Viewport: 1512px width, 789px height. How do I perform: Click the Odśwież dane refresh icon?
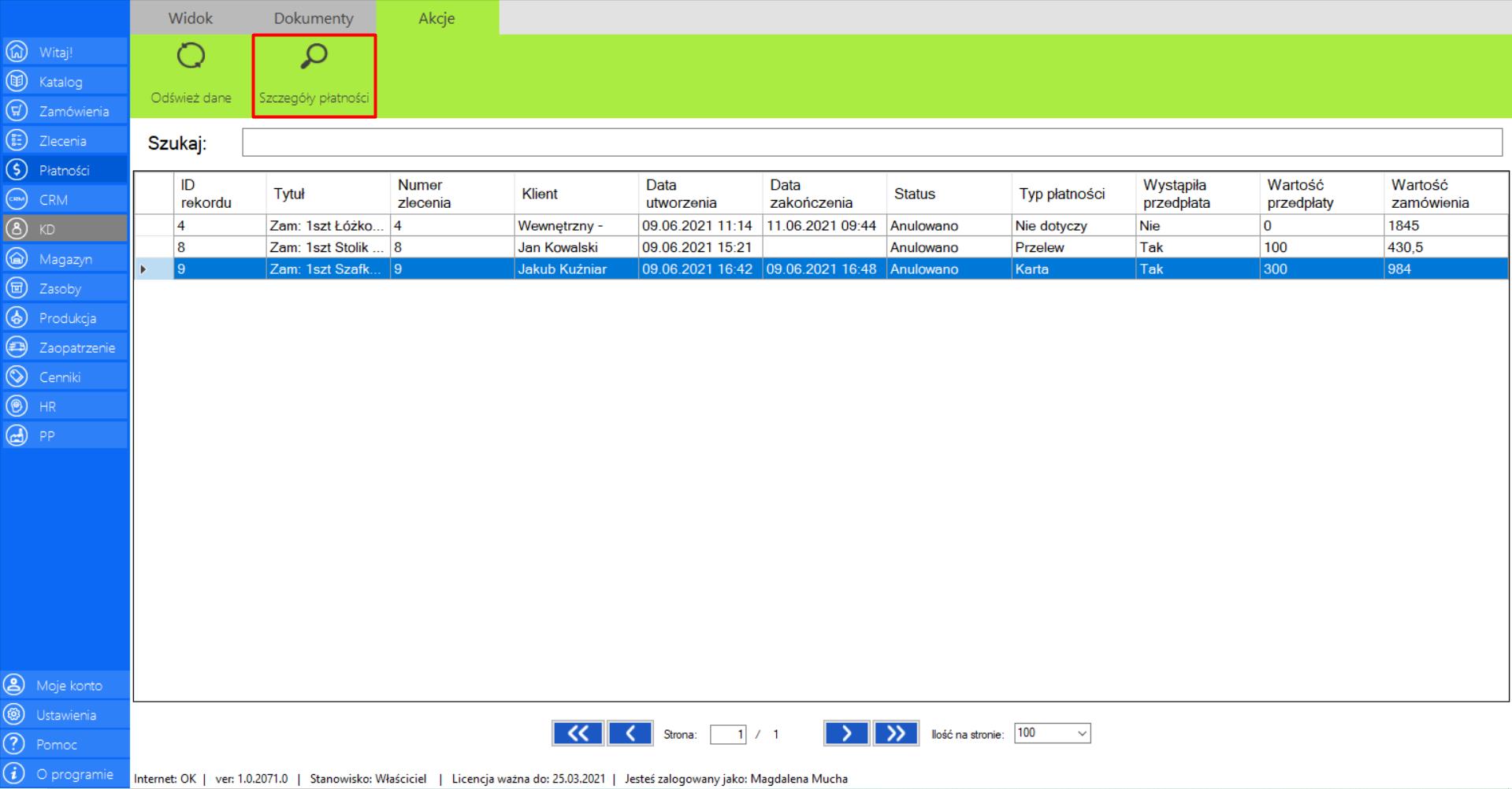pyautogui.click(x=191, y=57)
